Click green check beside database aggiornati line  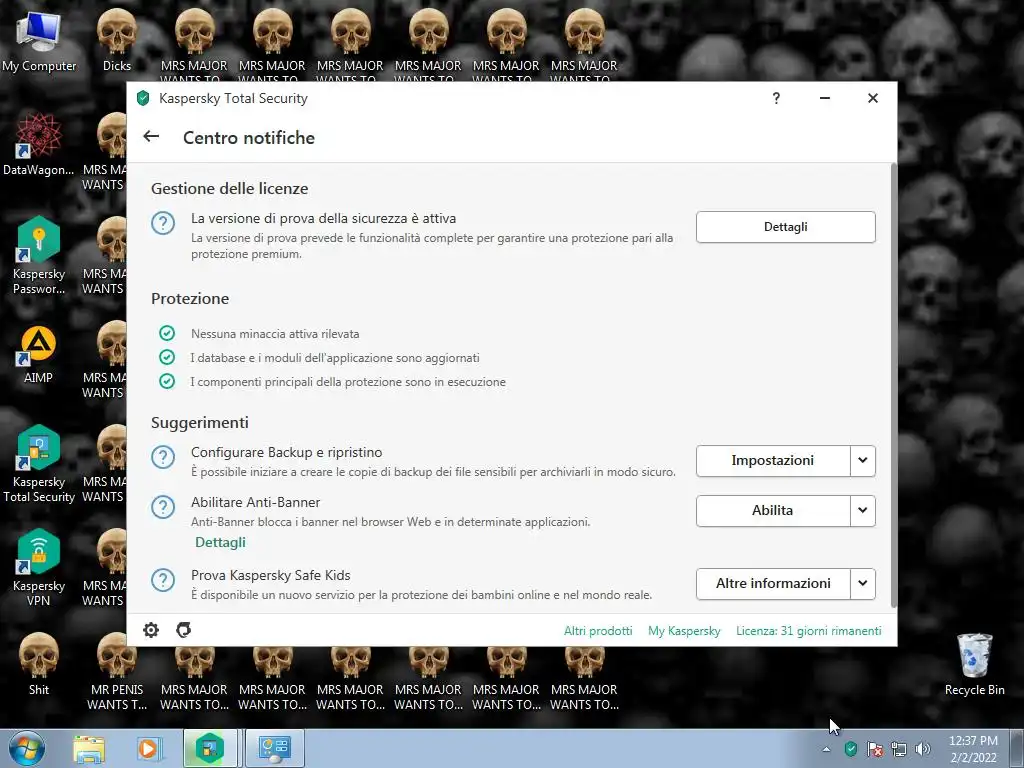(167, 357)
